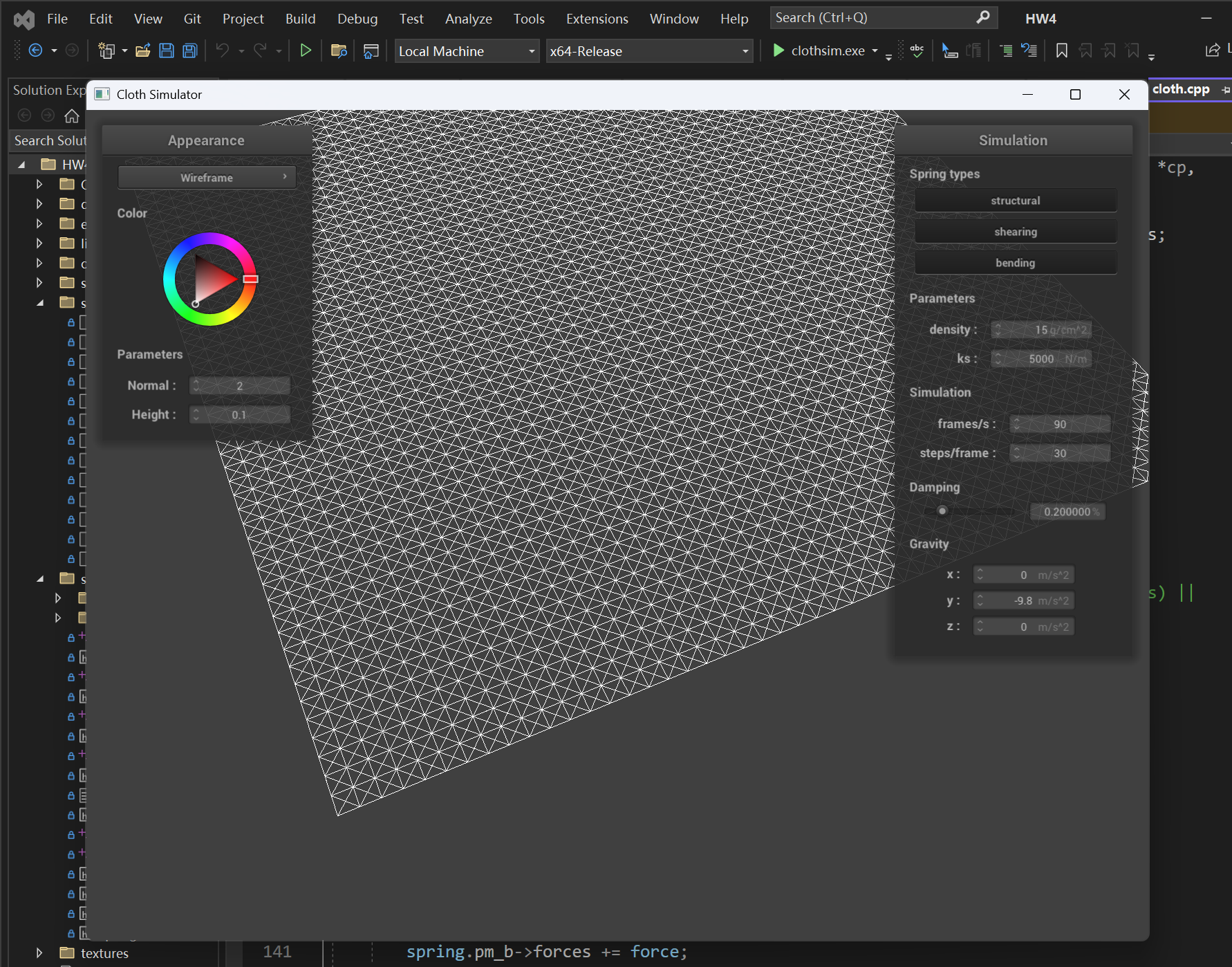1232x967 pixels.
Task: Click the ks value field
Action: pos(1041,359)
